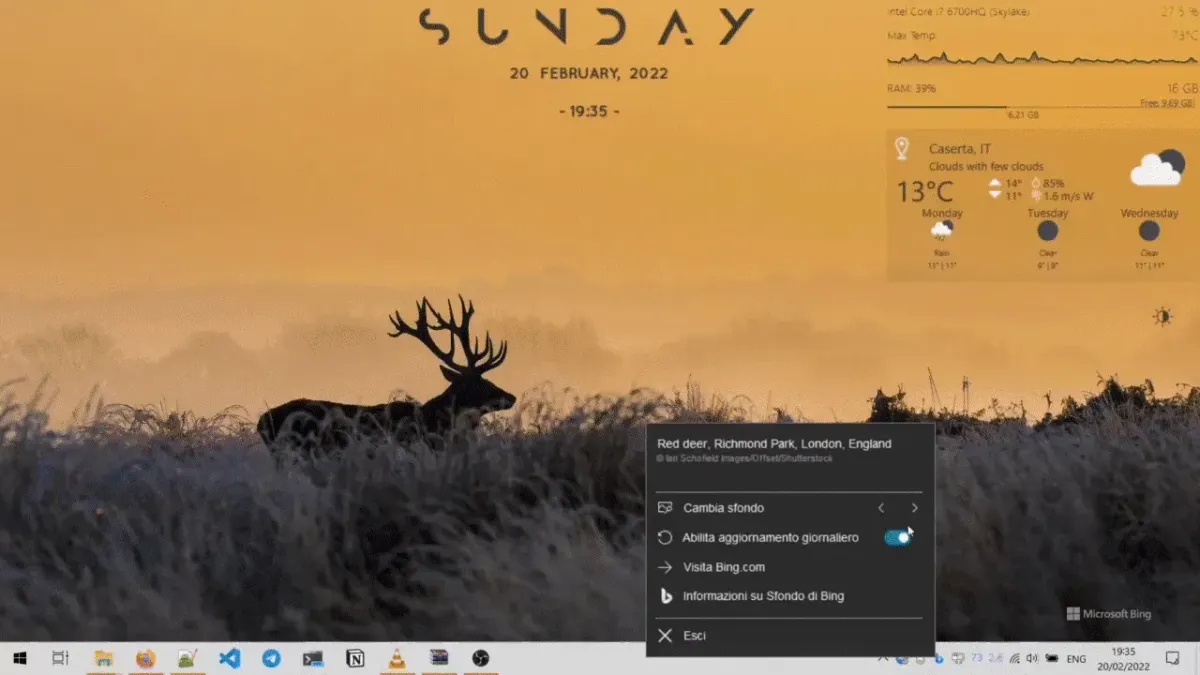This screenshot has height=675, width=1200.
Task: Click the CPU temperature graph
Action: [x=1040, y=58]
